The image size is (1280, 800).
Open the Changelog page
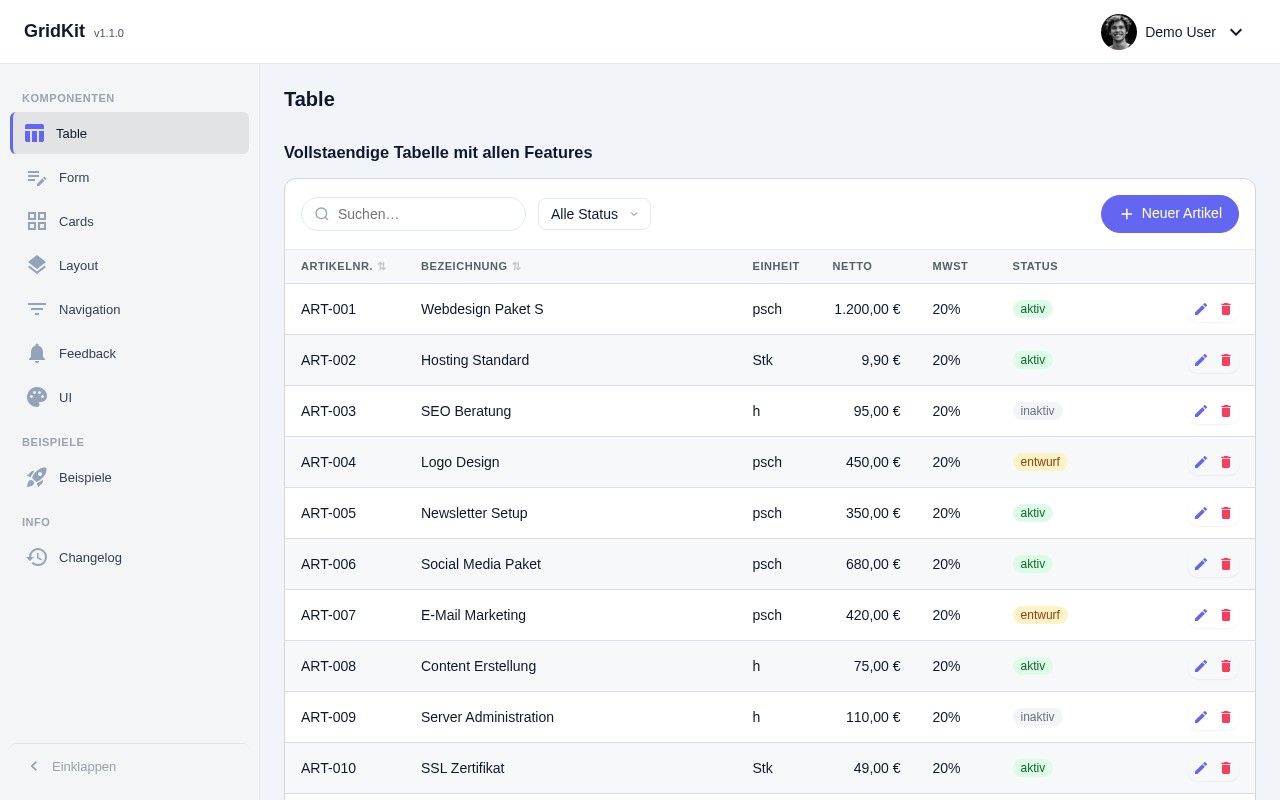pyautogui.click(x=90, y=557)
